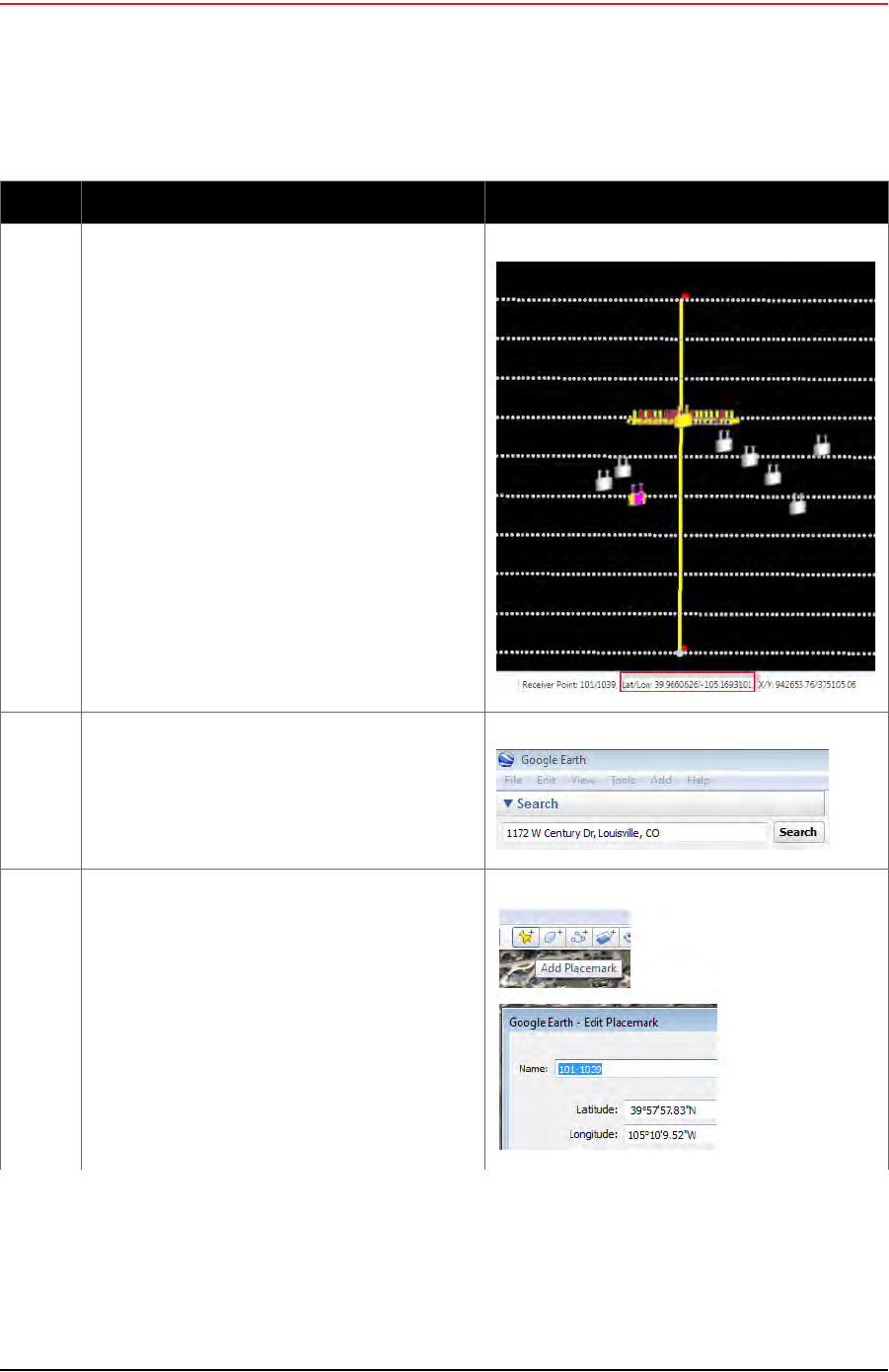Click the Add Image Overlay icon
The width and height of the screenshot is (889, 1372).
(606, 937)
